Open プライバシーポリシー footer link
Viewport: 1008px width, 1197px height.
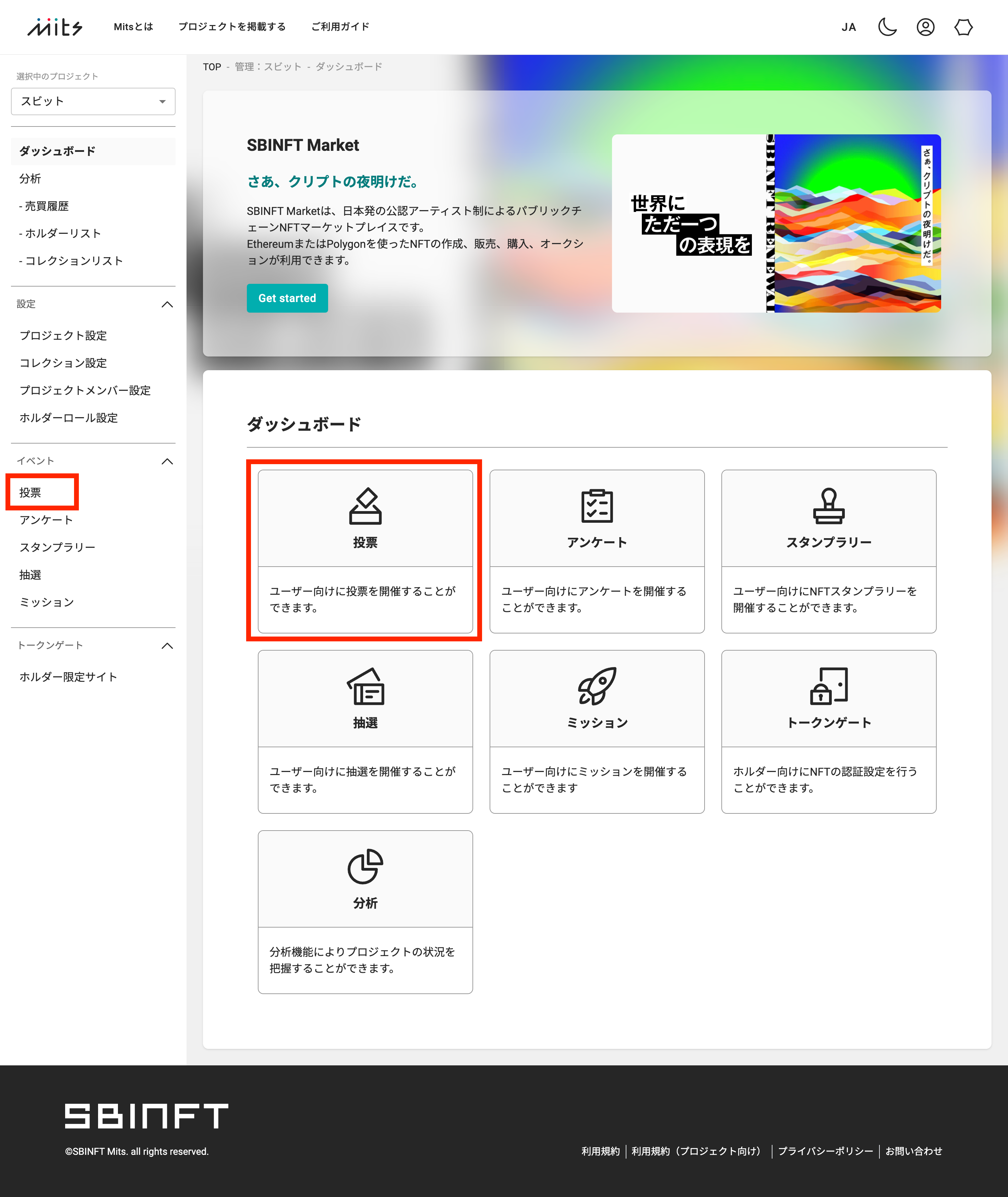click(x=825, y=1151)
